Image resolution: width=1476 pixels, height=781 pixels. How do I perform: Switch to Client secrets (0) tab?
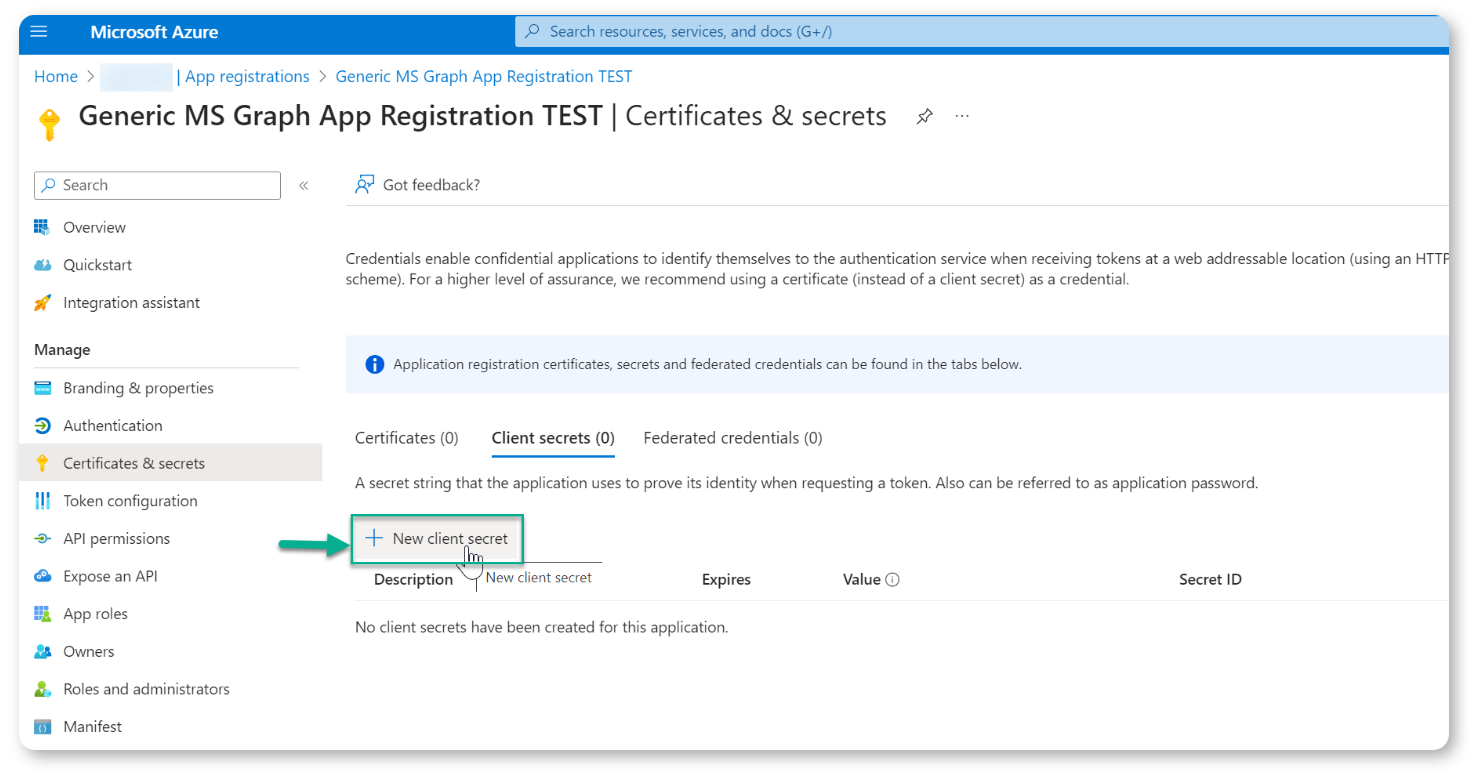click(553, 438)
